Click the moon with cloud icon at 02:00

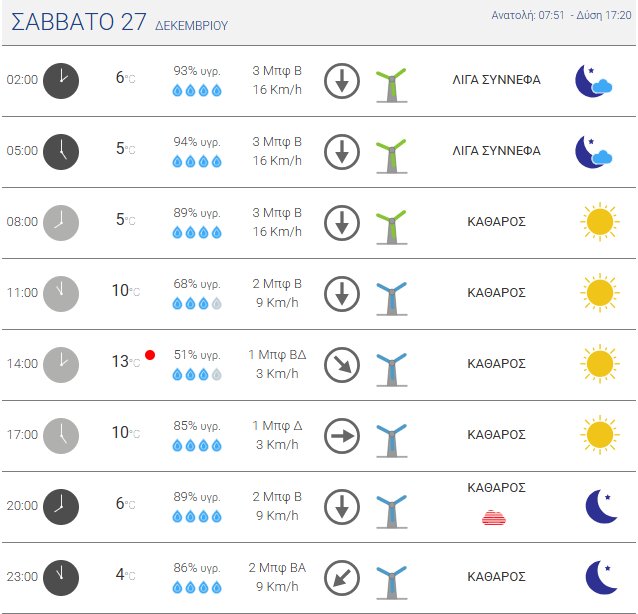(593, 80)
